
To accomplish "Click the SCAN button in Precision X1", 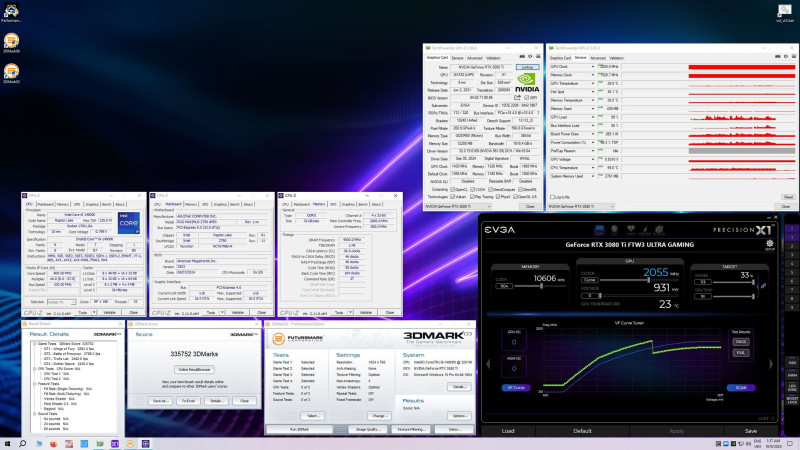I will point(741,388).
